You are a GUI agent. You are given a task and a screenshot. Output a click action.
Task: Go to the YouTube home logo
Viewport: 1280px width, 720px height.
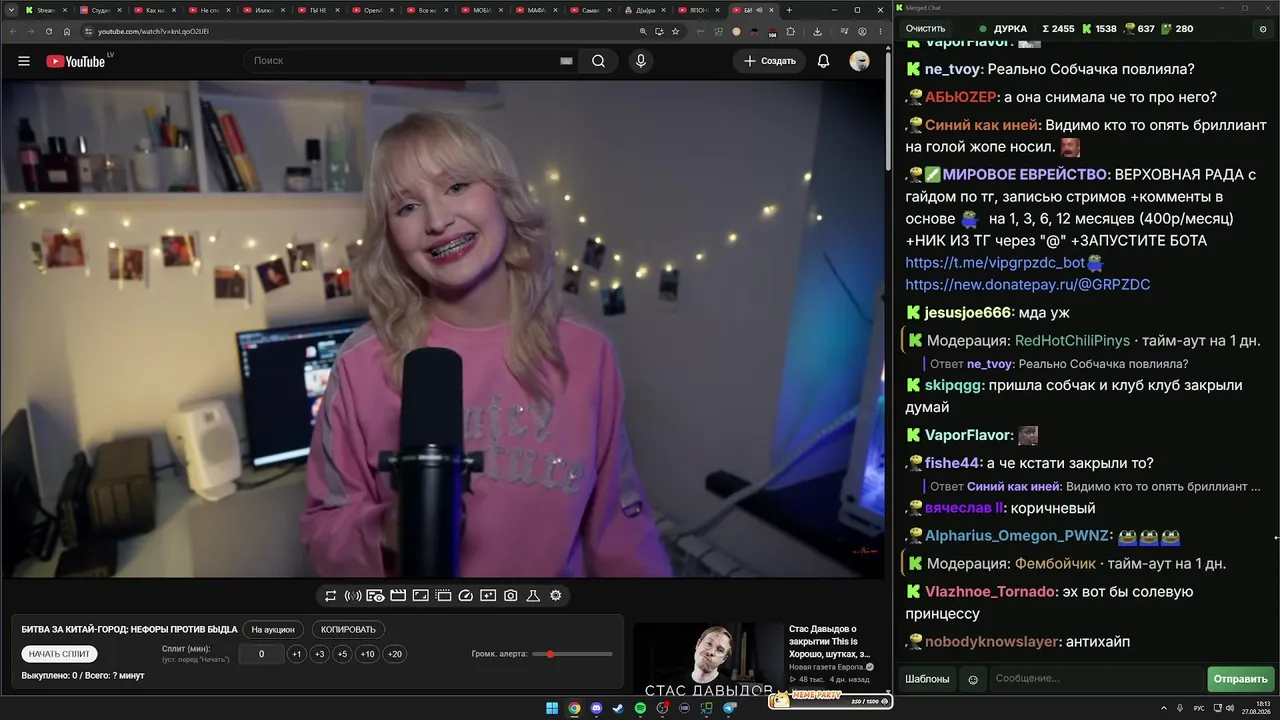pos(76,61)
